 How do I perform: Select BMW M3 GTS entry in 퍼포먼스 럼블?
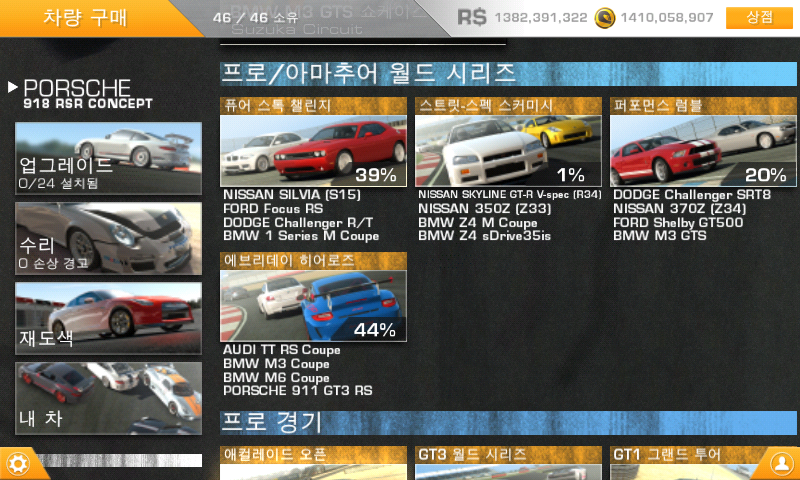click(x=660, y=236)
